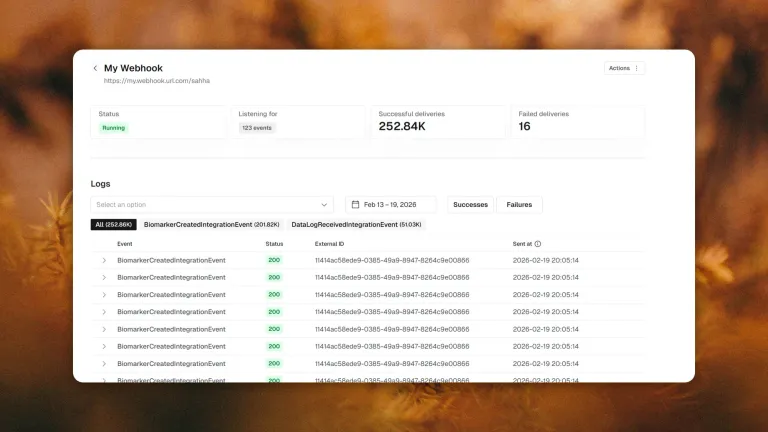
Task: Click the 200 status badge in first log row
Action: tap(274, 260)
